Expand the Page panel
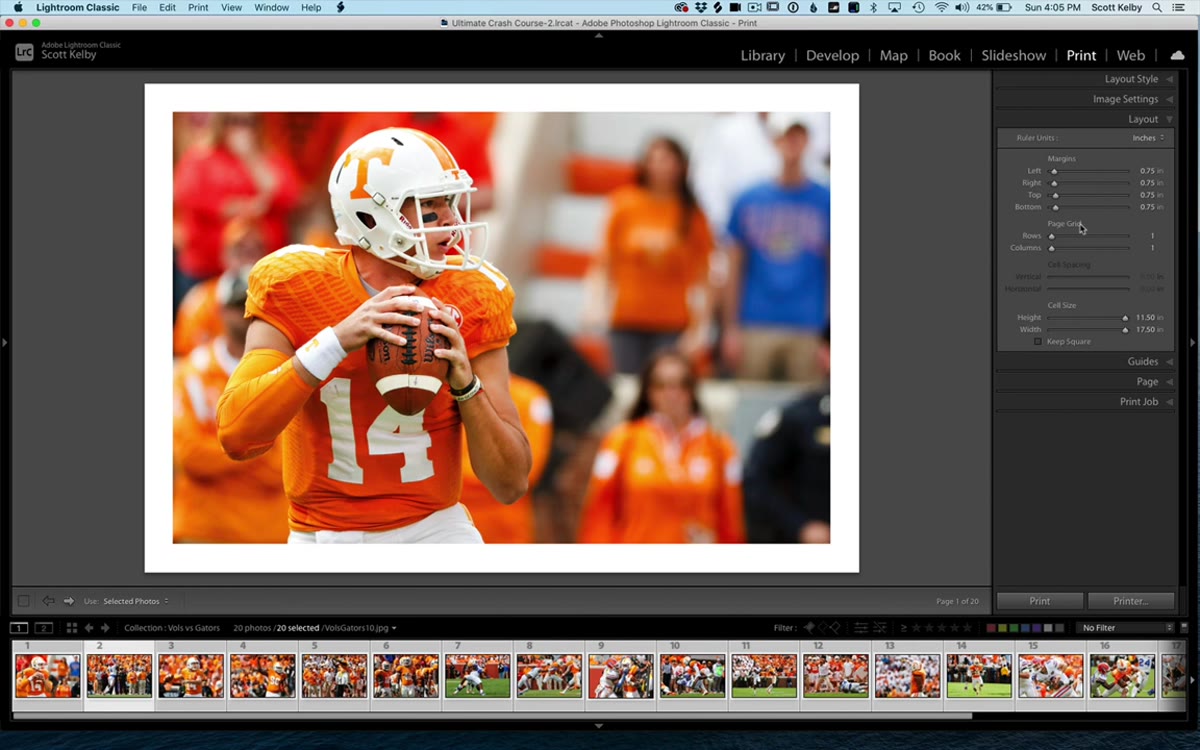The height and width of the screenshot is (750, 1200). 1169,381
